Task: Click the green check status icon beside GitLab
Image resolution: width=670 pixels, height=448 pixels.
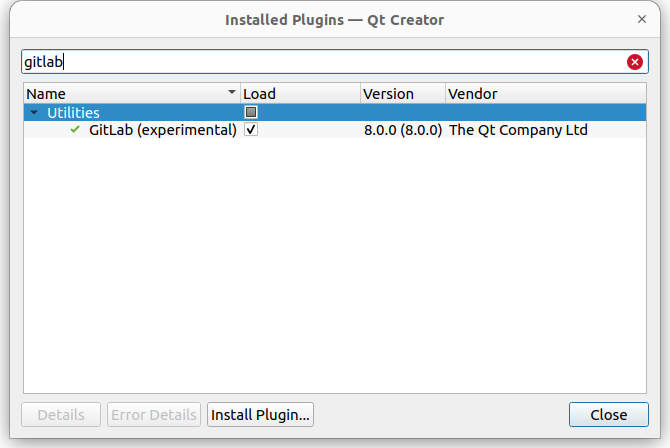Action: 75,130
